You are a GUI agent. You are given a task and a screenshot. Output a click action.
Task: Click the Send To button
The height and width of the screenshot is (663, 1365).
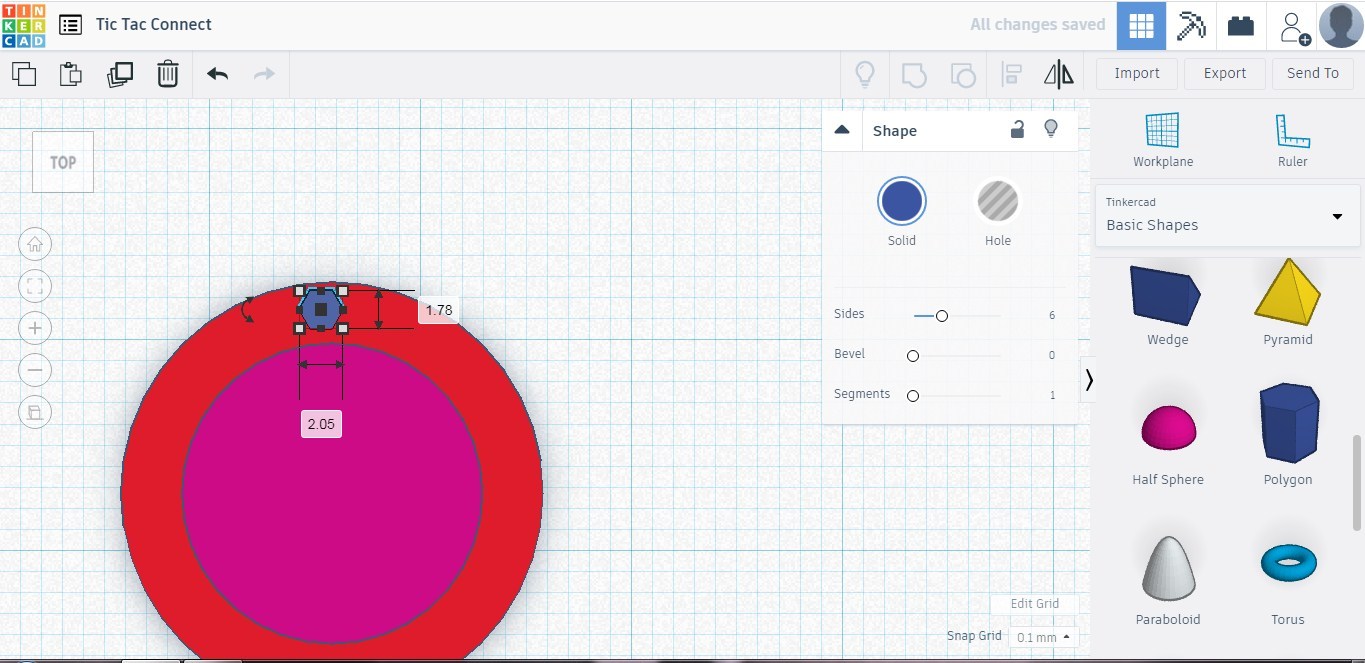coord(1312,73)
